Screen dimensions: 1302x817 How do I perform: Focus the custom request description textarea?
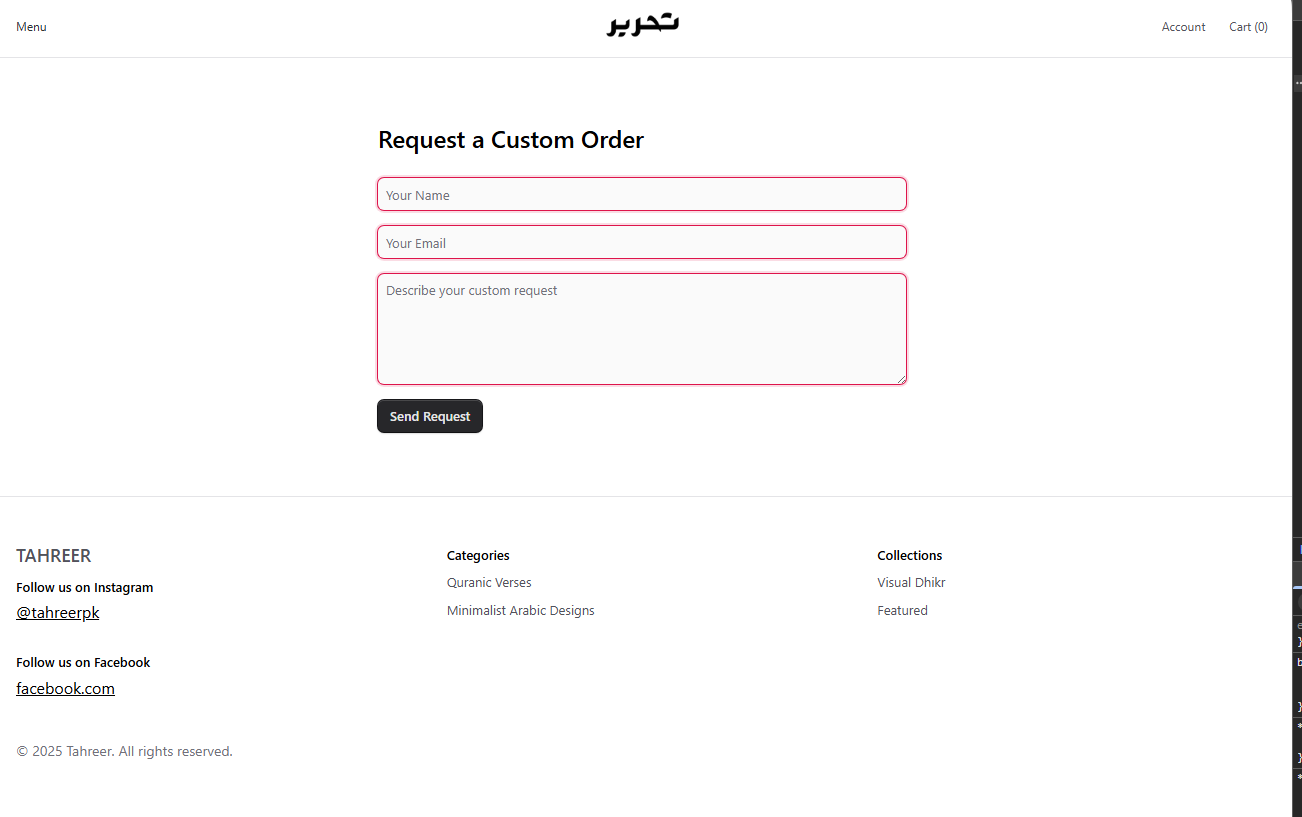click(641, 328)
